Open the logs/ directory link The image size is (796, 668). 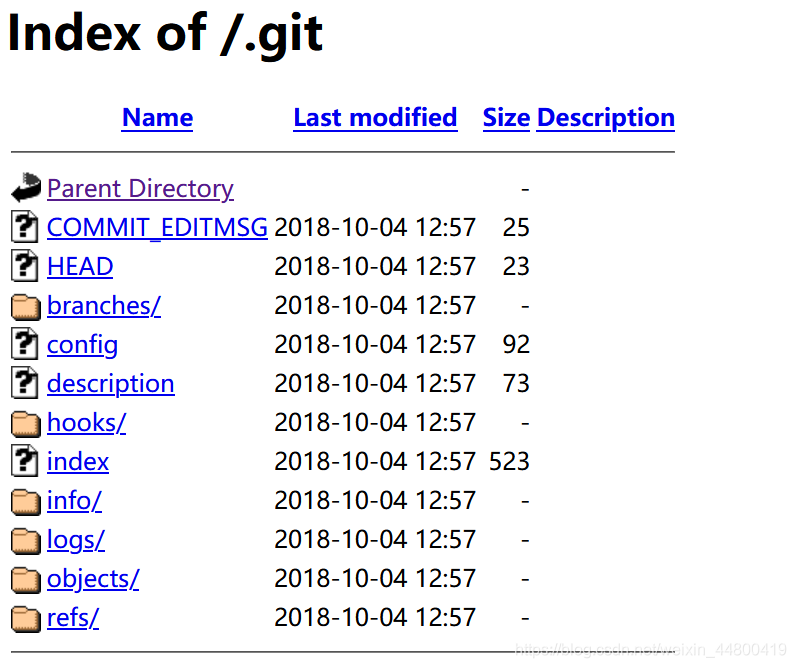[x=76, y=540]
